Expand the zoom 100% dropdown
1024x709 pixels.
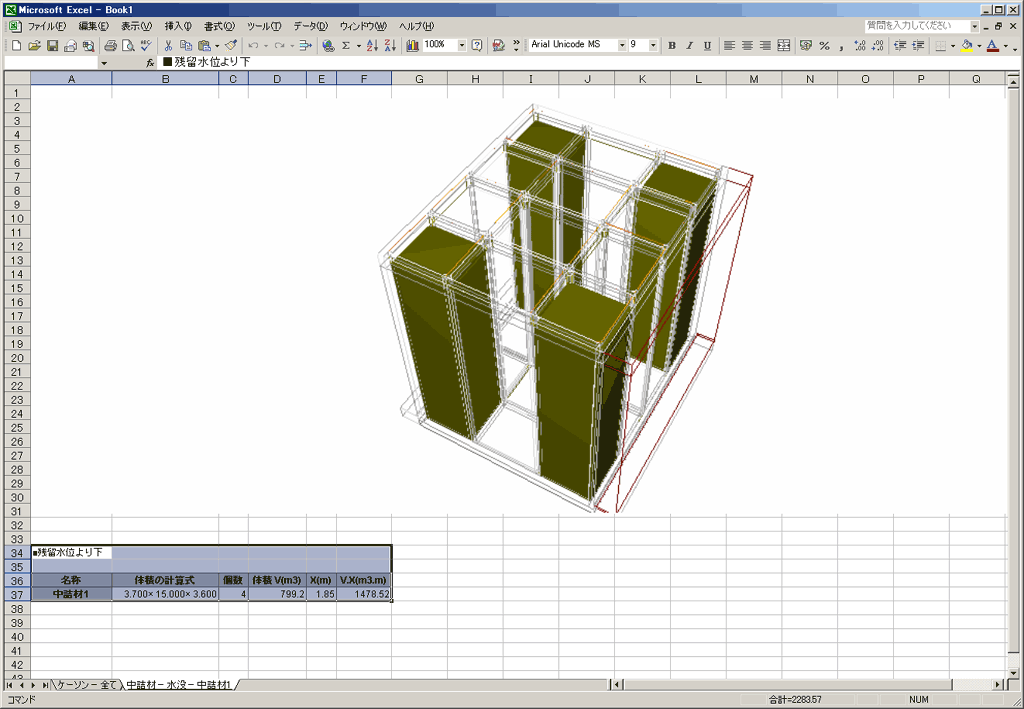[x=462, y=45]
